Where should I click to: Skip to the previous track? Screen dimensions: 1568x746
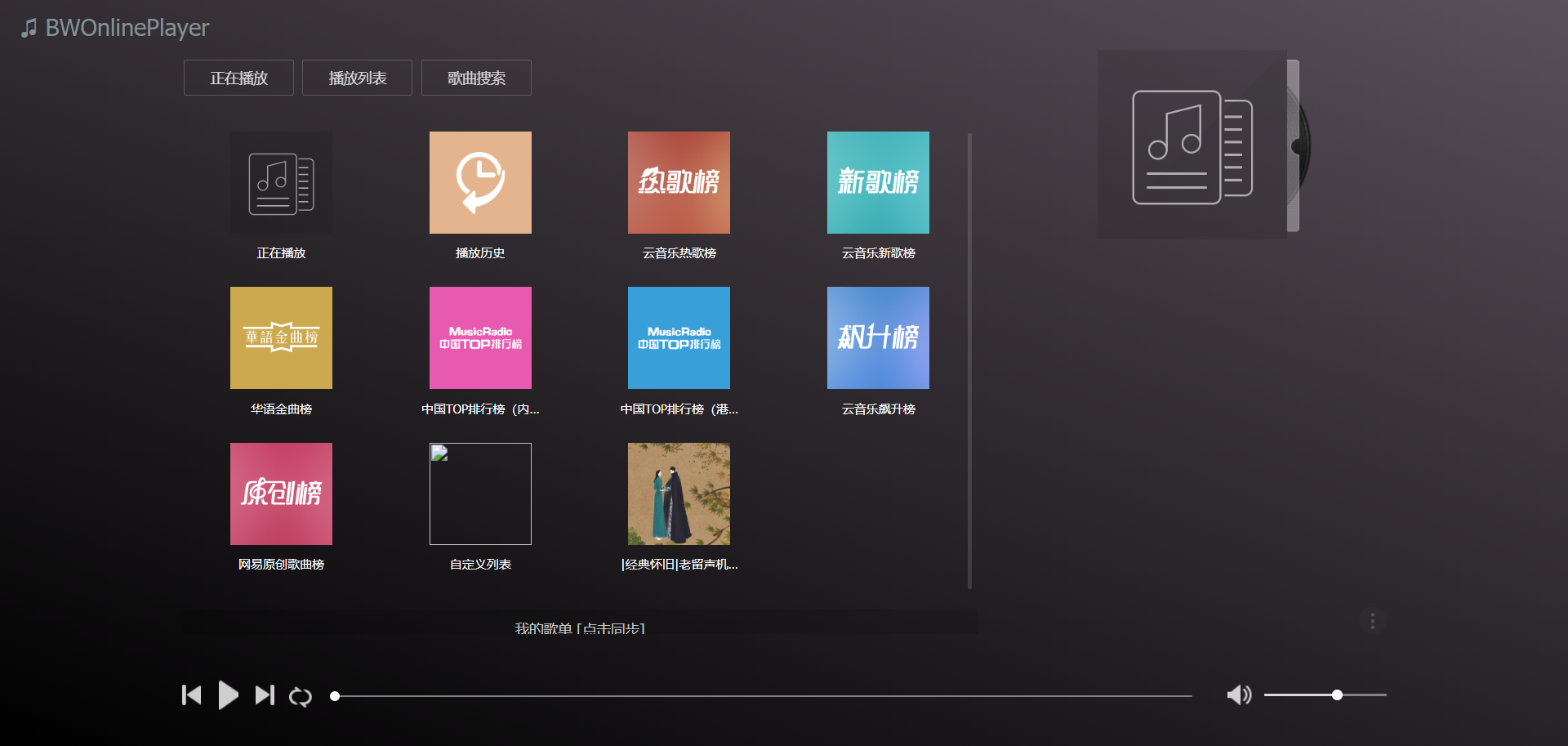(x=191, y=695)
